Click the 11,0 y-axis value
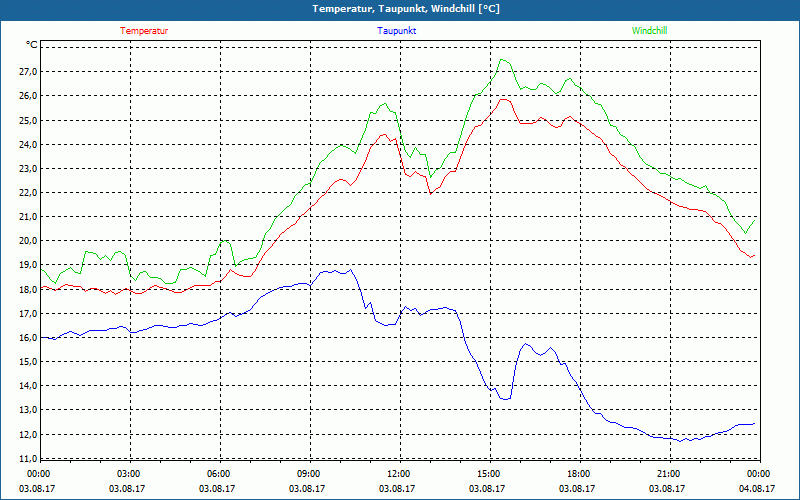Image resolution: width=800 pixels, height=500 pixels. point(28,458)
